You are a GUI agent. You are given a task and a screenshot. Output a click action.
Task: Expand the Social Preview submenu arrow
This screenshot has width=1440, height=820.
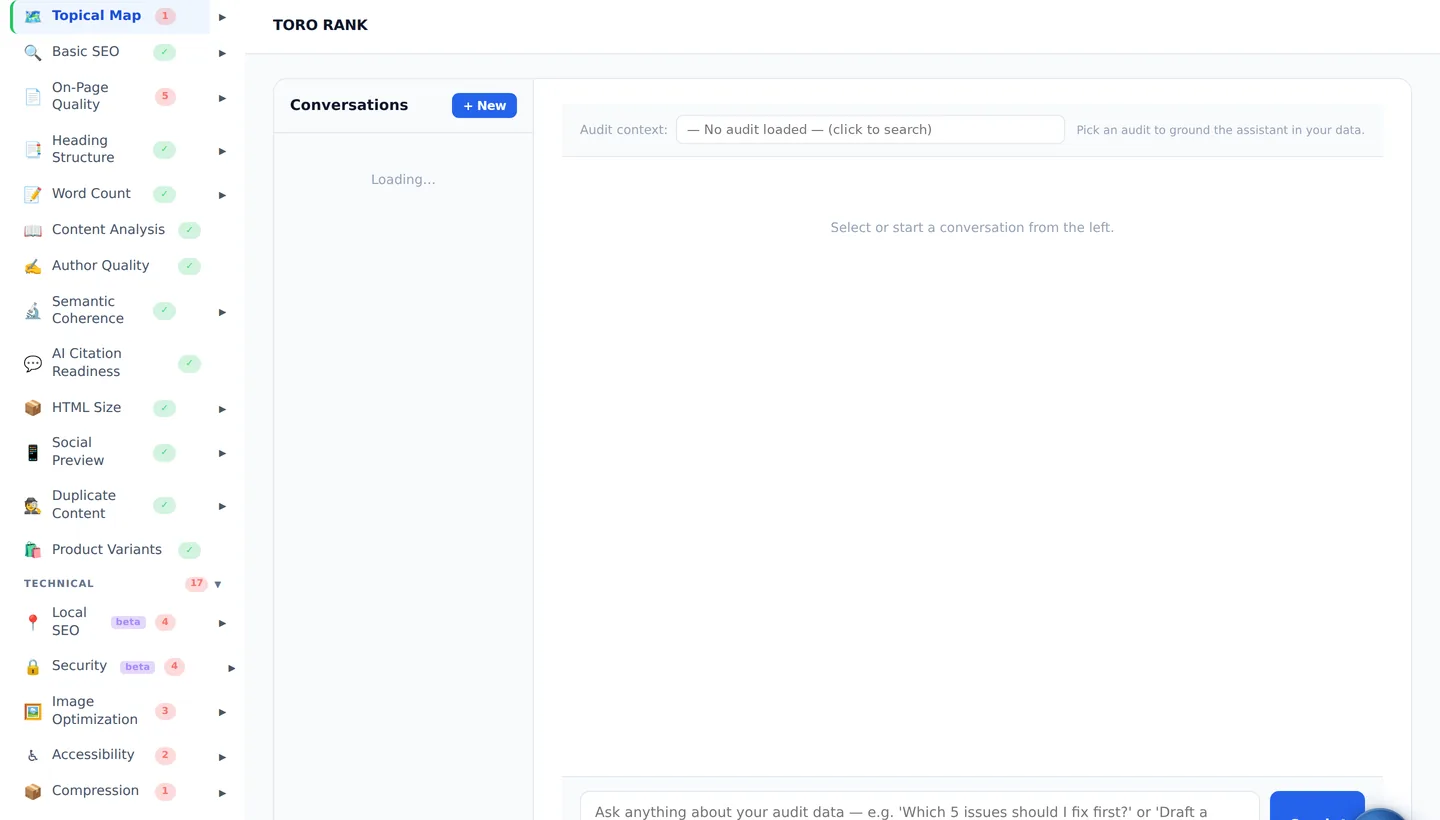[x=222, y=453]
